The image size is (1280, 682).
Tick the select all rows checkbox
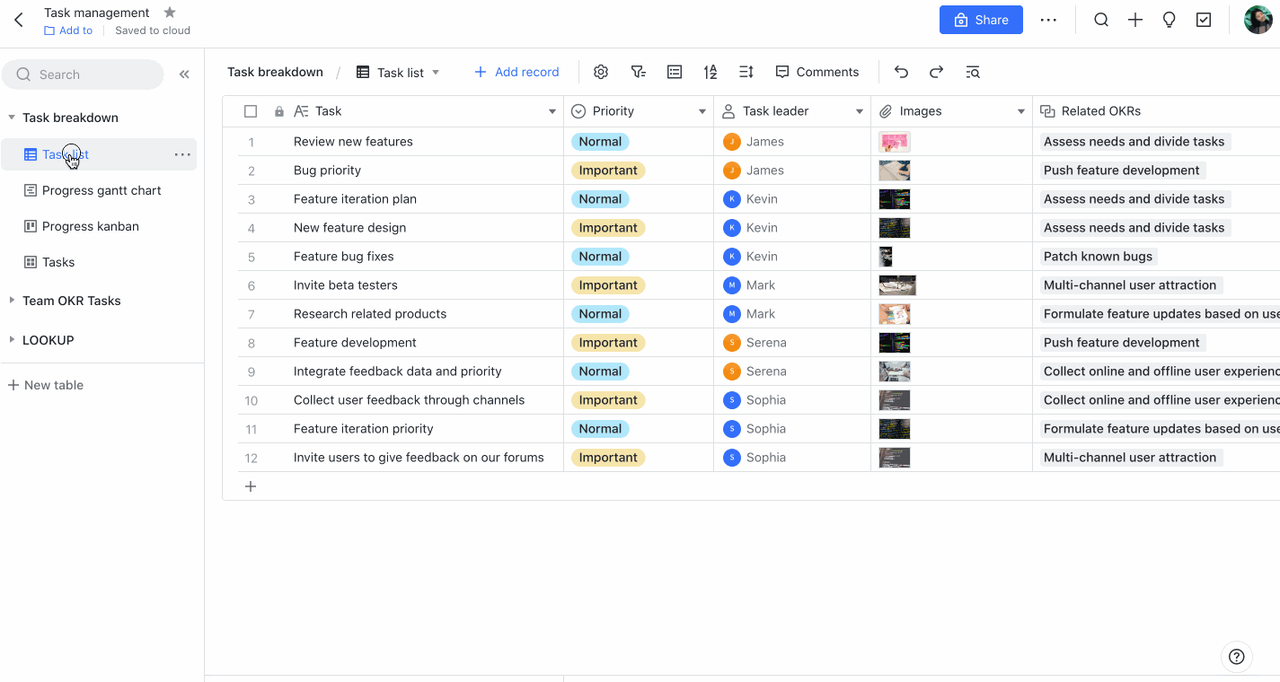coord(251,111)
